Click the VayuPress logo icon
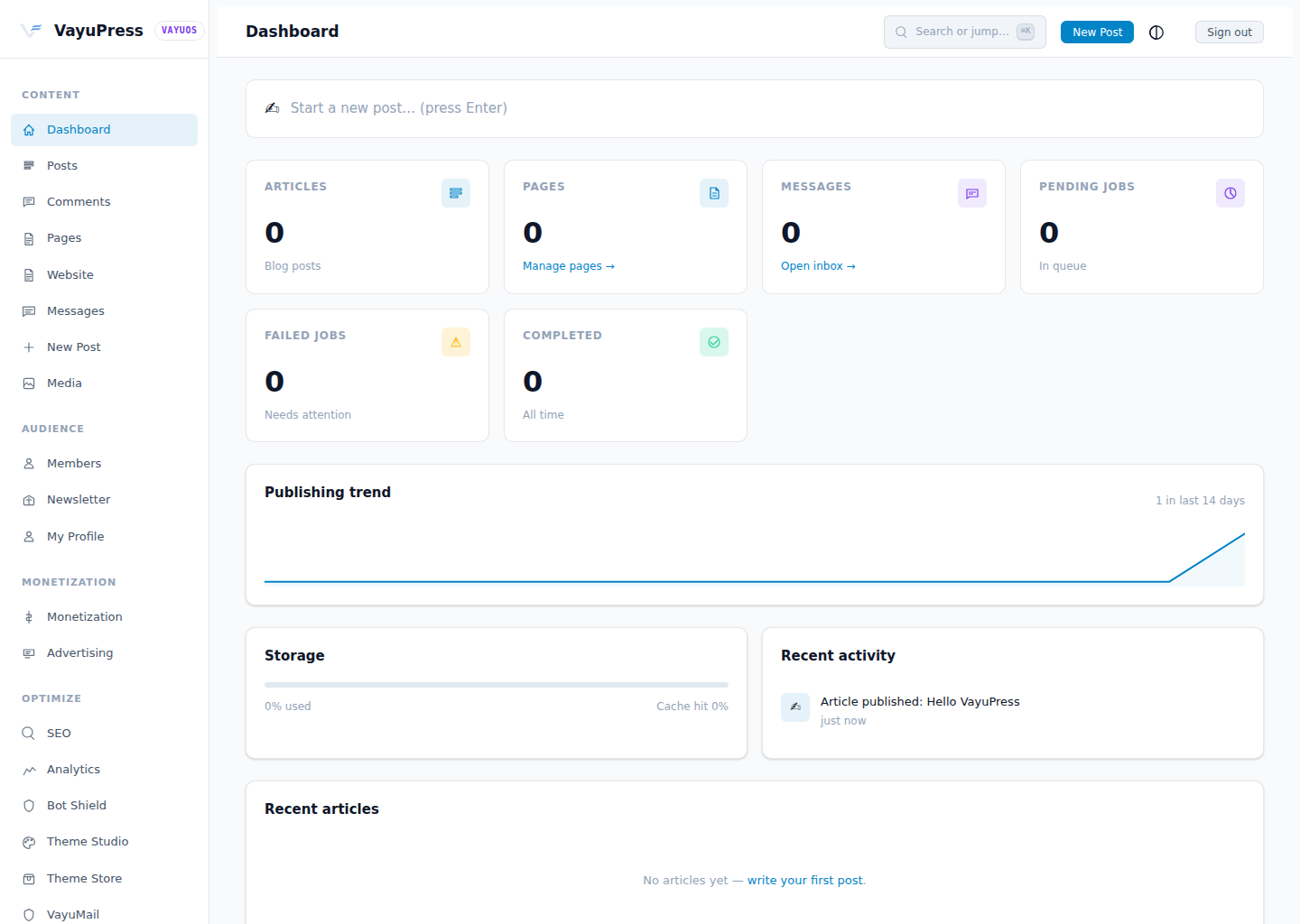 pos(32,30)
